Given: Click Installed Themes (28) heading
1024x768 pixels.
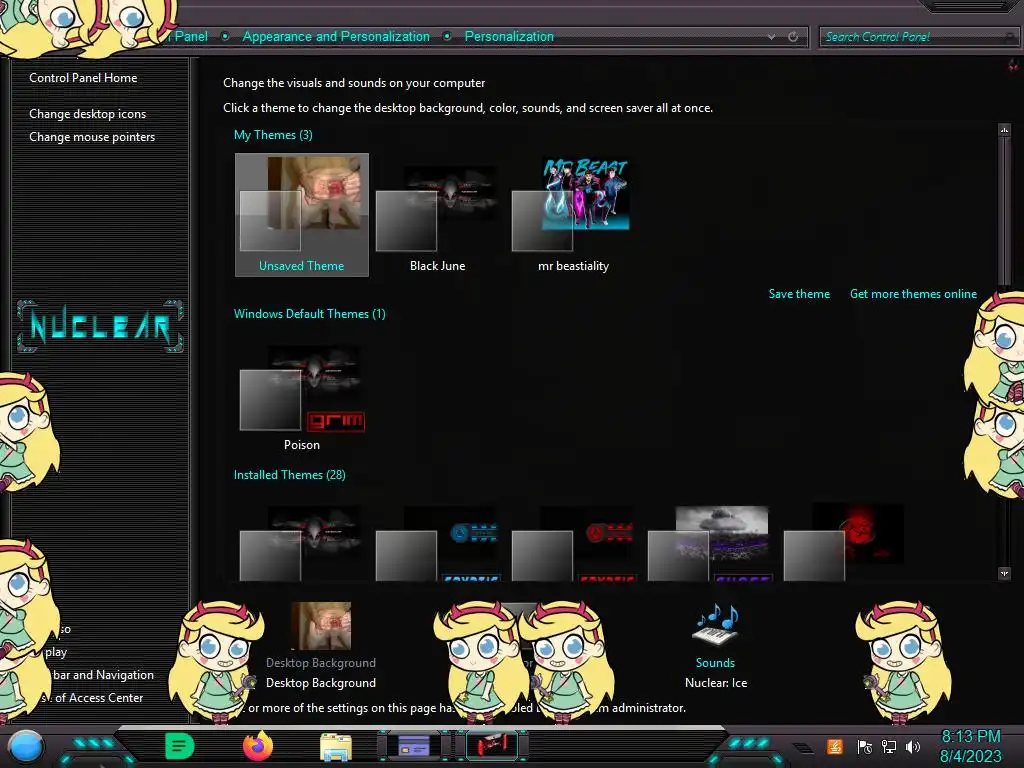Looking at the screenshot, I should point(289,475).
